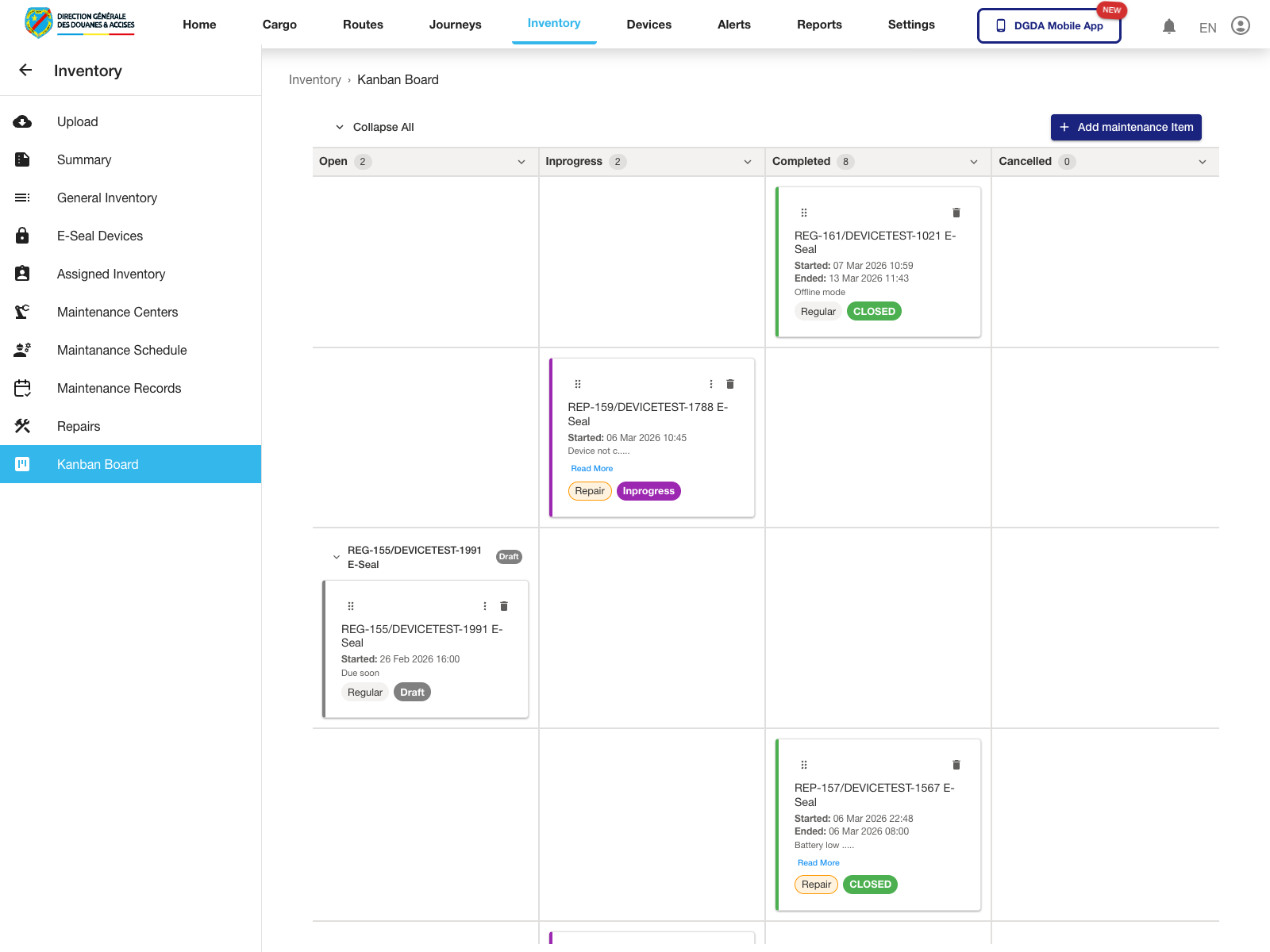Open the Open column chevron menu
This screenshot has width=1270, height=952.
click(x=521, y=161)
